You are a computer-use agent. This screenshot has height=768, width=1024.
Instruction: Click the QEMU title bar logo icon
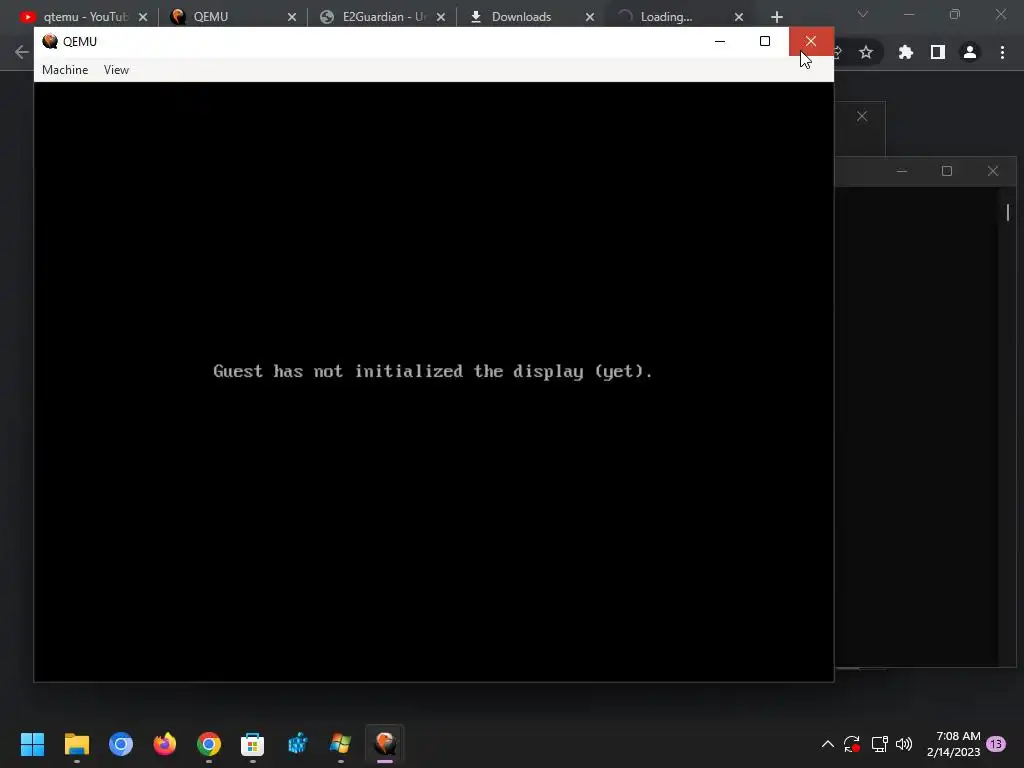pos(50,41)
